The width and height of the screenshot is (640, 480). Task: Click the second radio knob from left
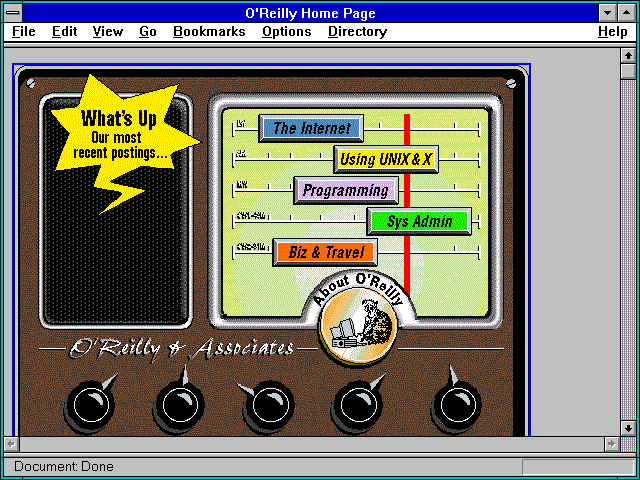click(180, 405)
